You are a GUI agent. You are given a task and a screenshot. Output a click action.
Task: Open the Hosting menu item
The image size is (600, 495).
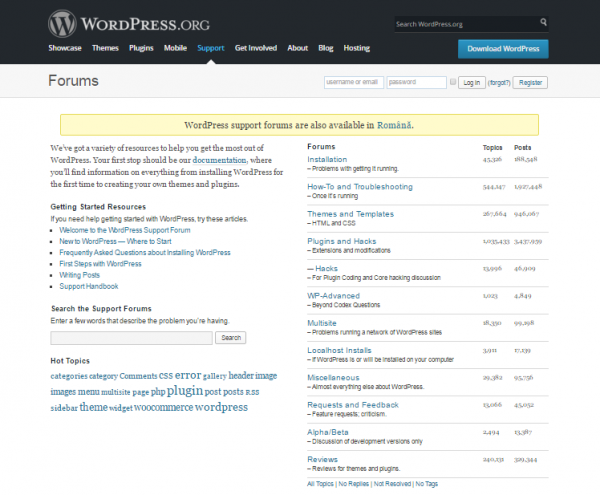click(x=357, y=48)
